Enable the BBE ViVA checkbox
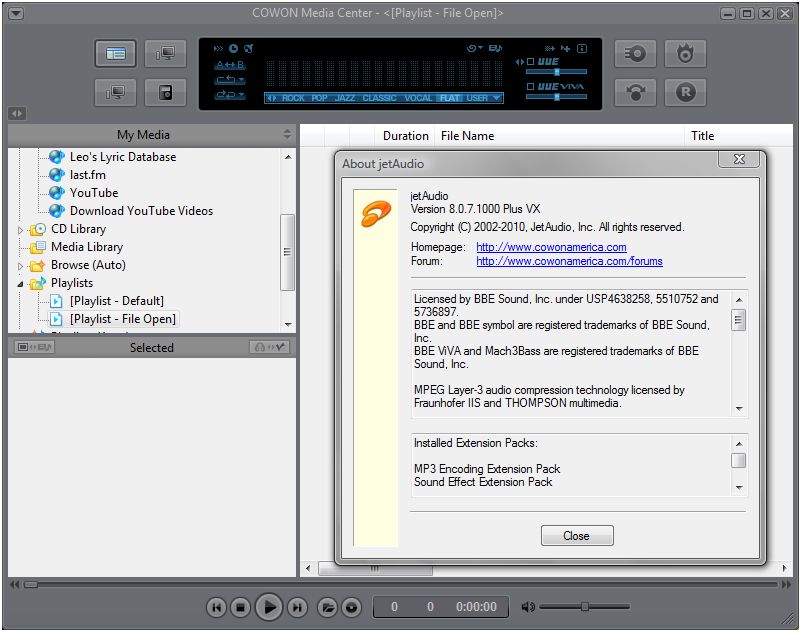Viewport: 801px width, 632px height. [530, 86]
